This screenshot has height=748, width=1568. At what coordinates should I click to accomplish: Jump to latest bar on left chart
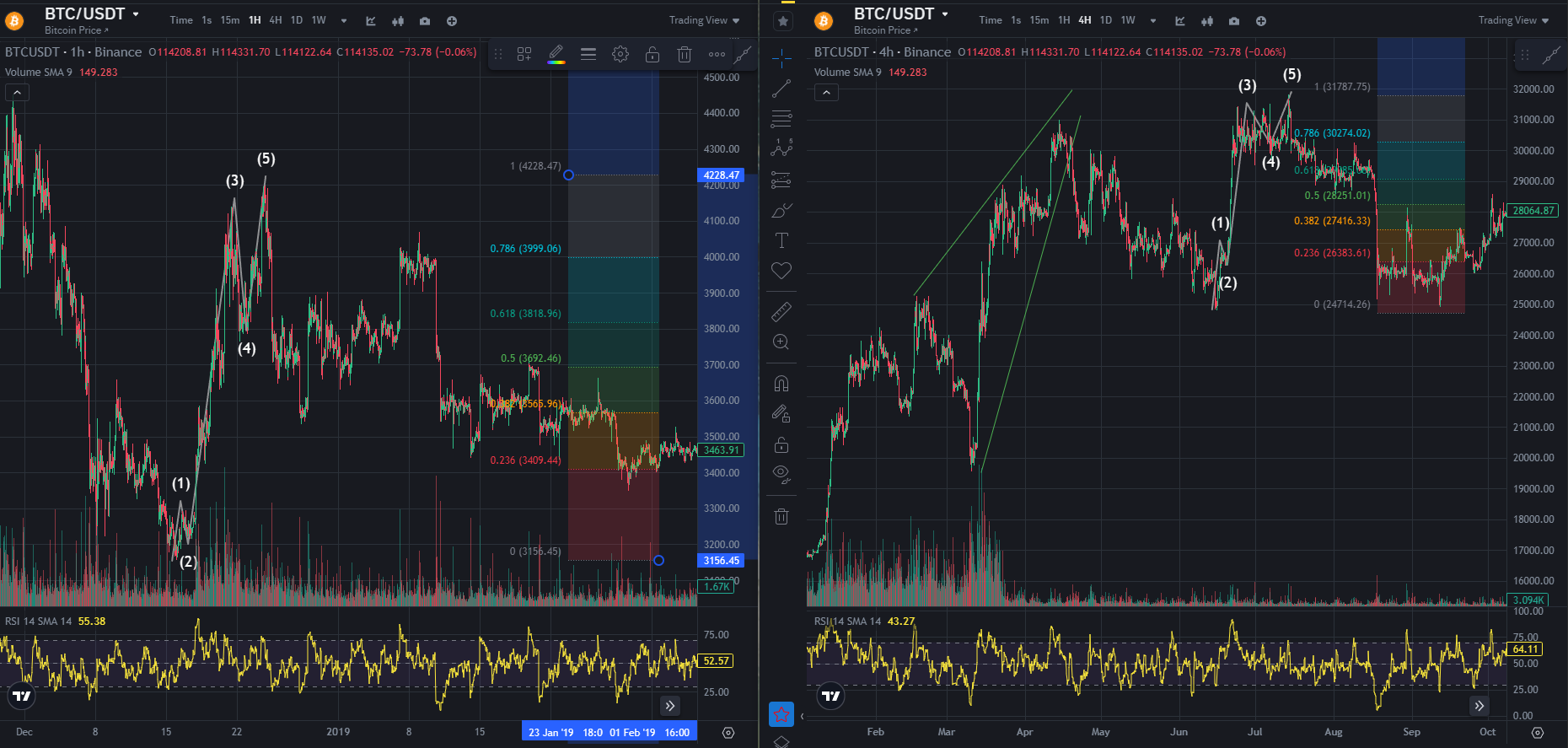point(669,706)
